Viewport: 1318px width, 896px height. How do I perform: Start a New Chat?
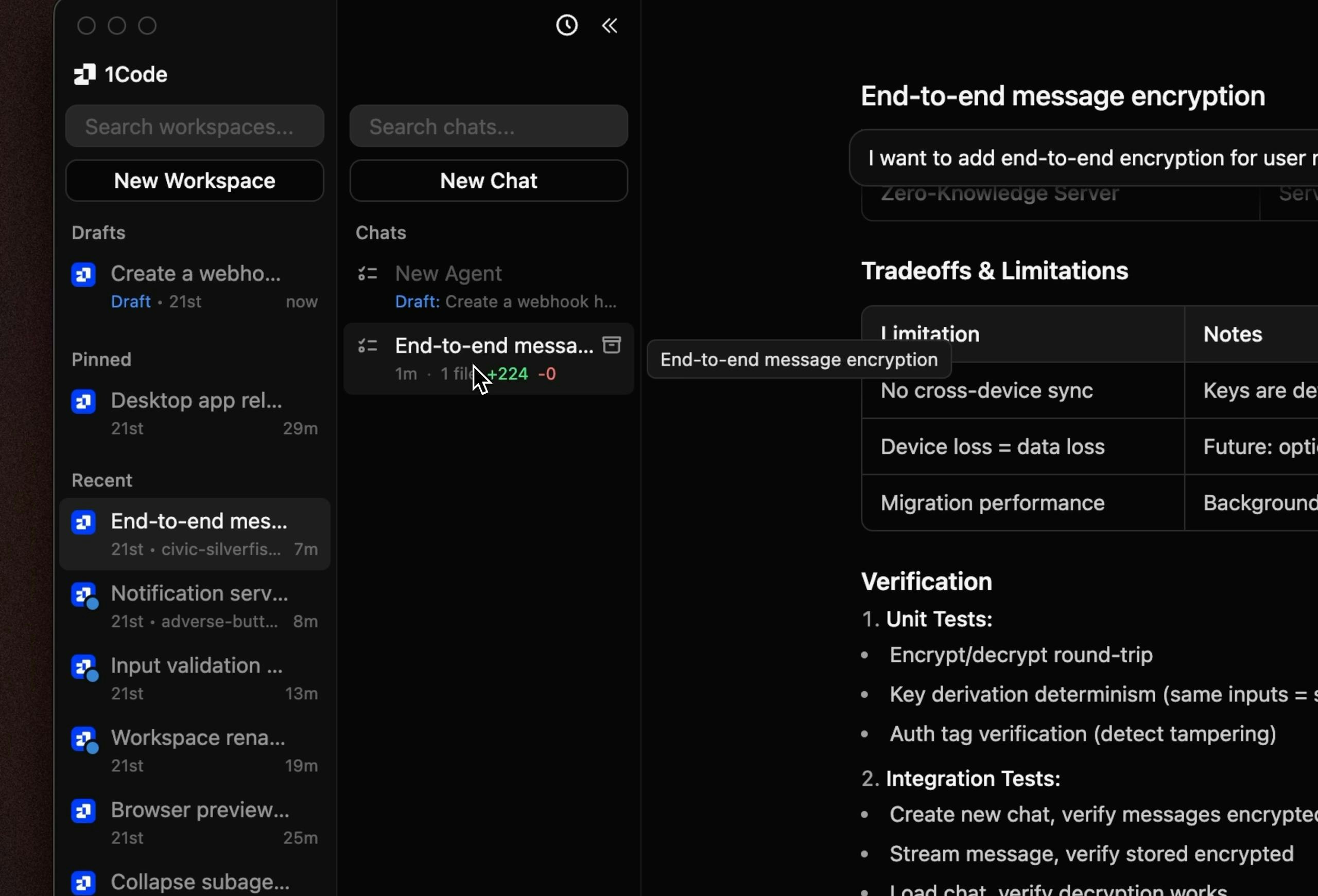click(x=488, y=181)
